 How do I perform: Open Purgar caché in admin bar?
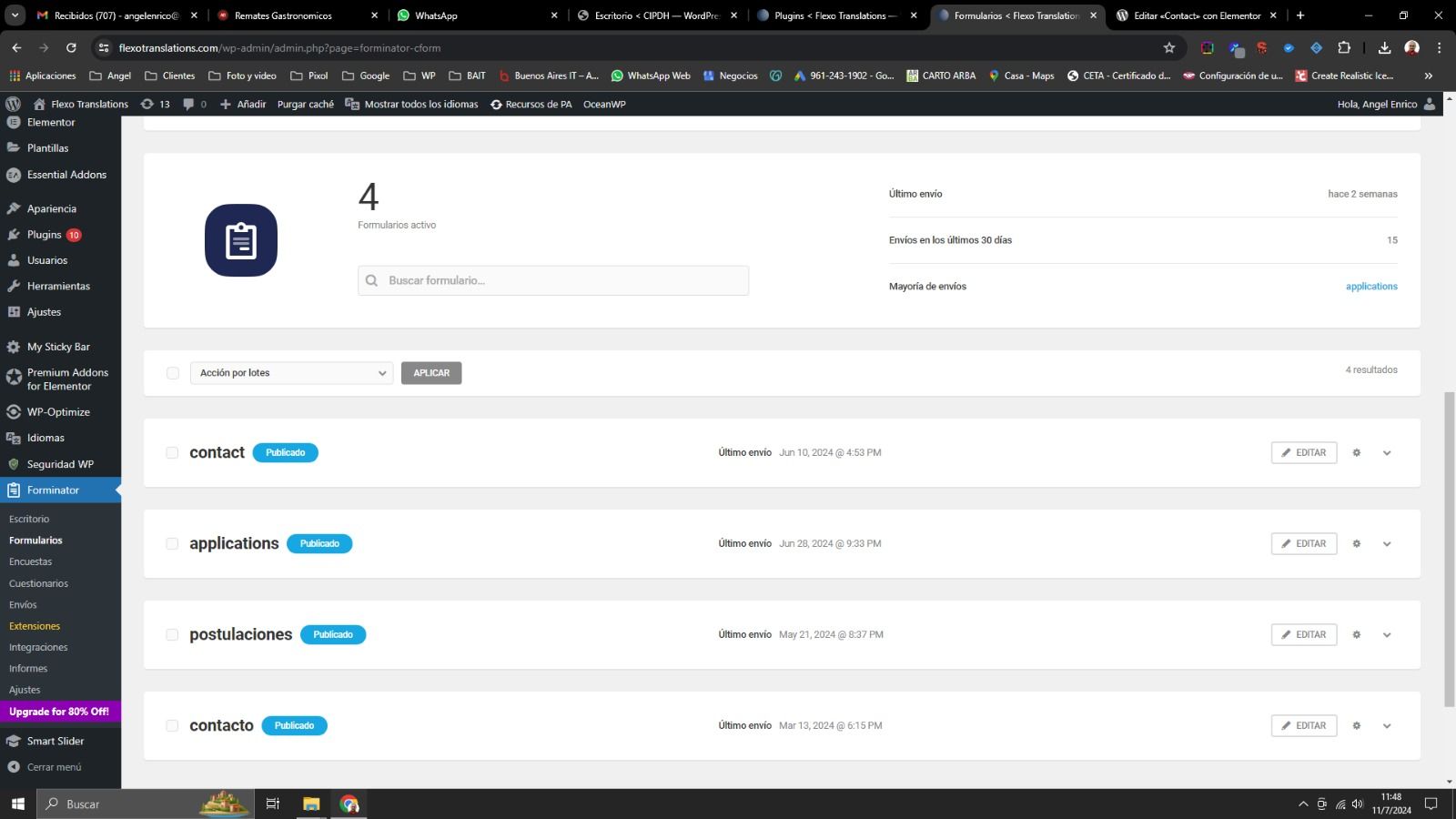coord(306,104)
